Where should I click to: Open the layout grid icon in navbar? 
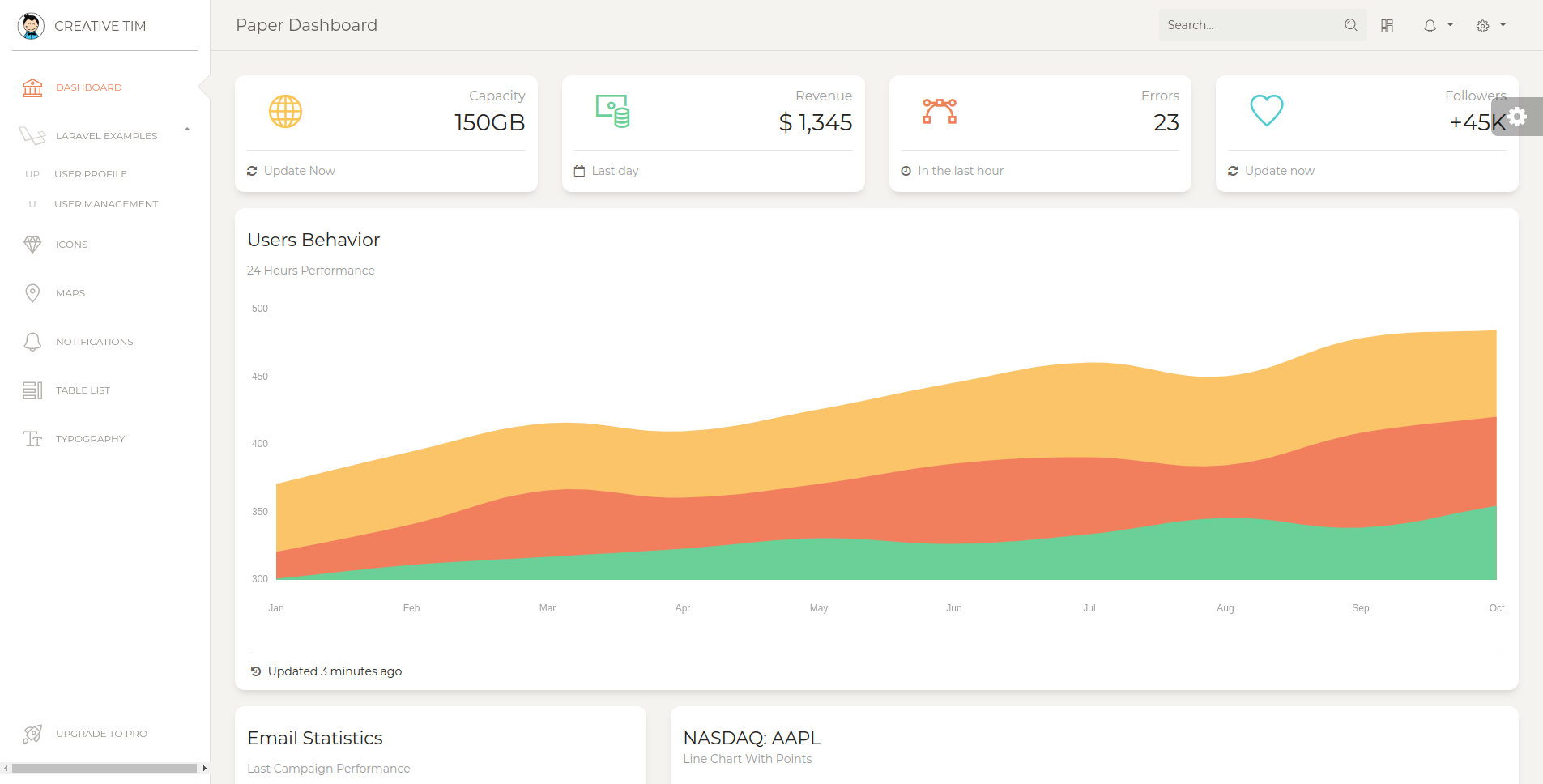coord(1387,26)
